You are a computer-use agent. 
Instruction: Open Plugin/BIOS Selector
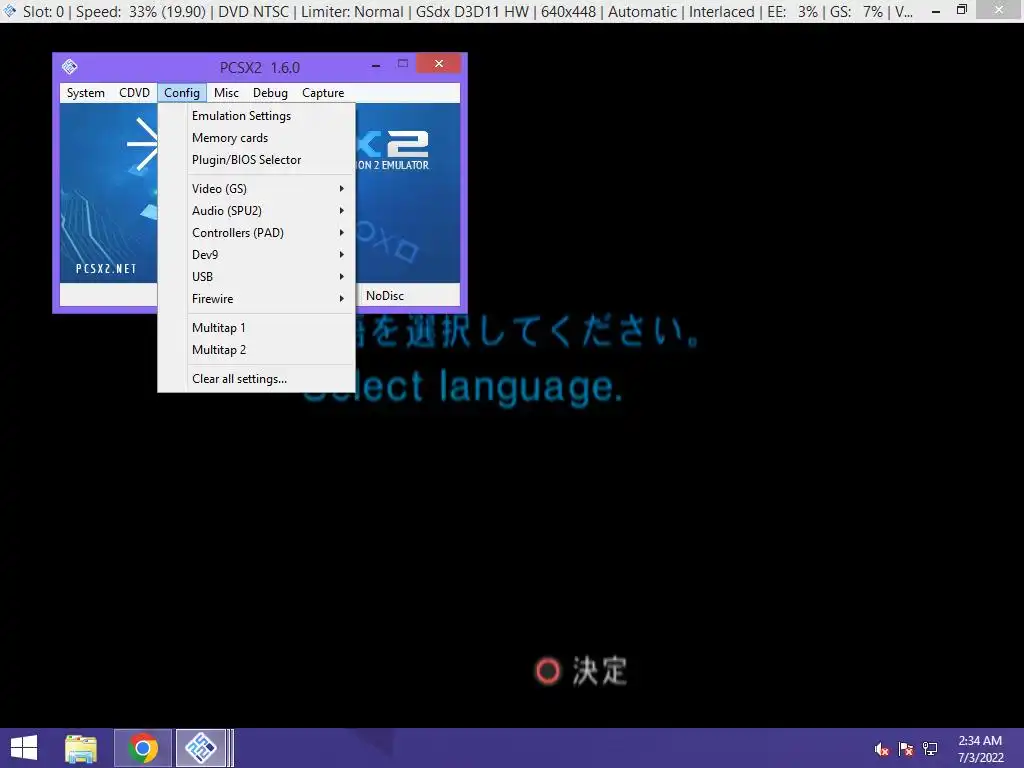point(257,160)
